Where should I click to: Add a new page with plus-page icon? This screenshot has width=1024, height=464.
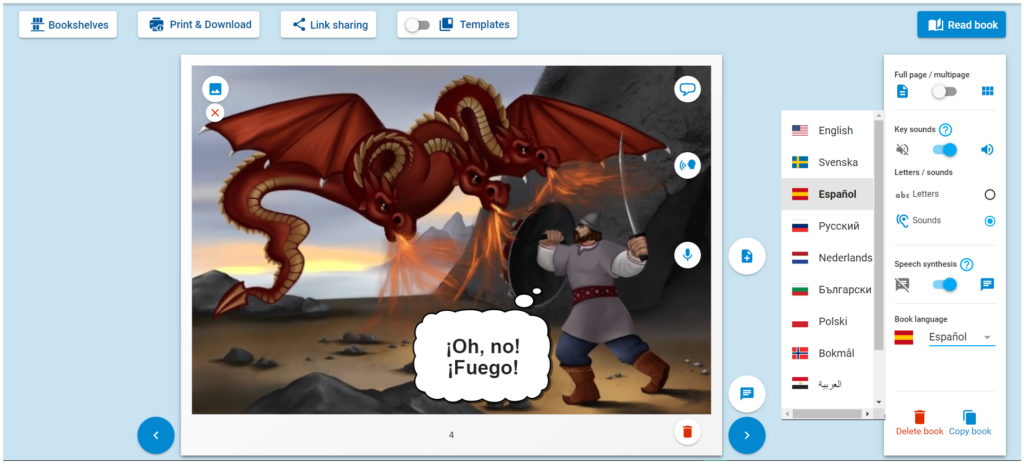tap(746, 256)
